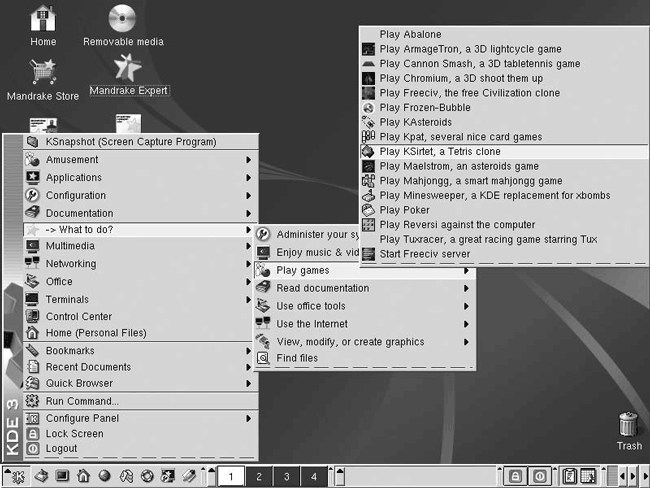Launch Play KSirtet, a Tetris clone
The image size is (650, 488).
point(504,151)
